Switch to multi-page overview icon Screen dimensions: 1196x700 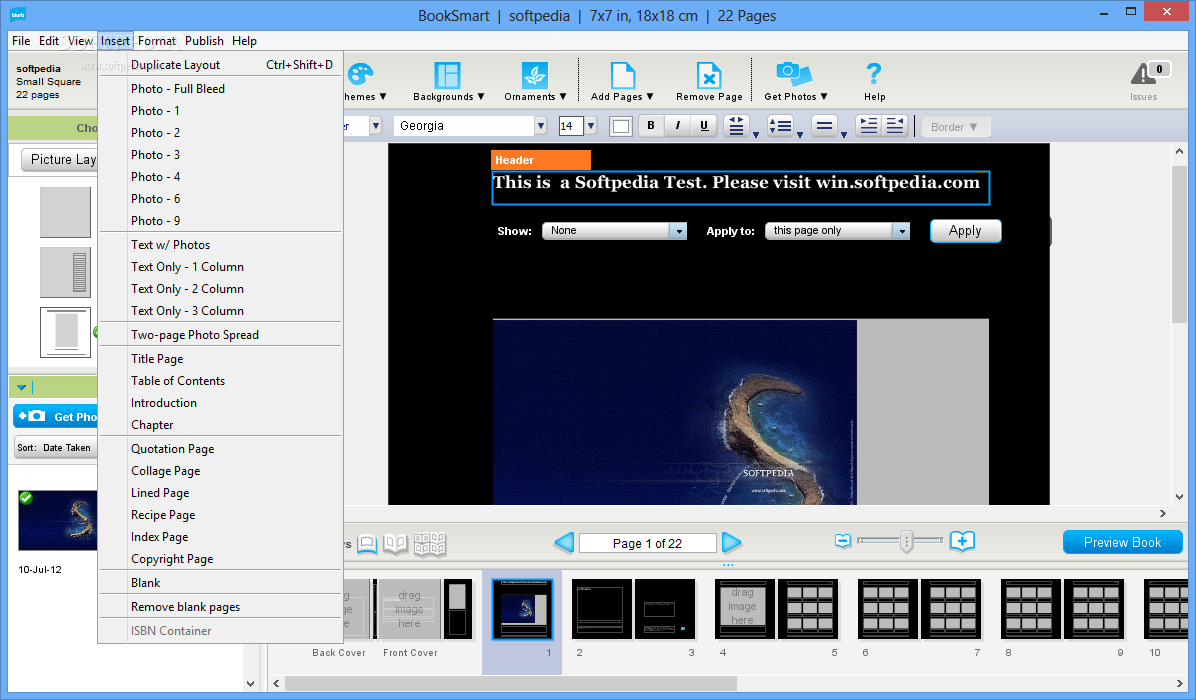429,544
